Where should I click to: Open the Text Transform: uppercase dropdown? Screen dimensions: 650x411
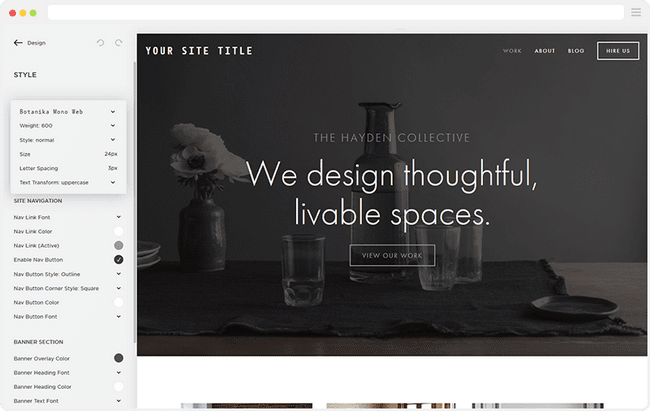point(68,182)
